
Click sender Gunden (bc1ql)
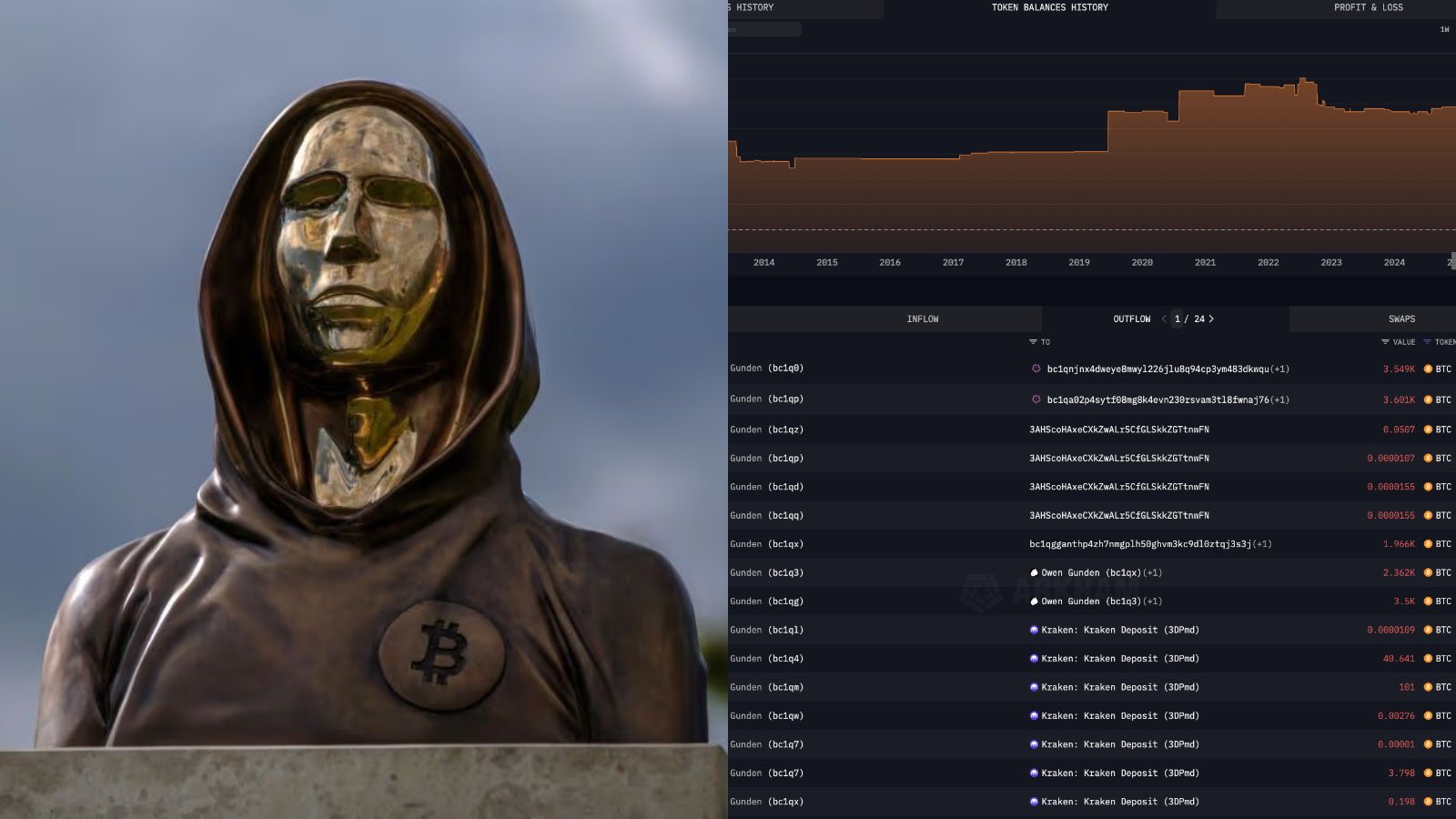766,631
